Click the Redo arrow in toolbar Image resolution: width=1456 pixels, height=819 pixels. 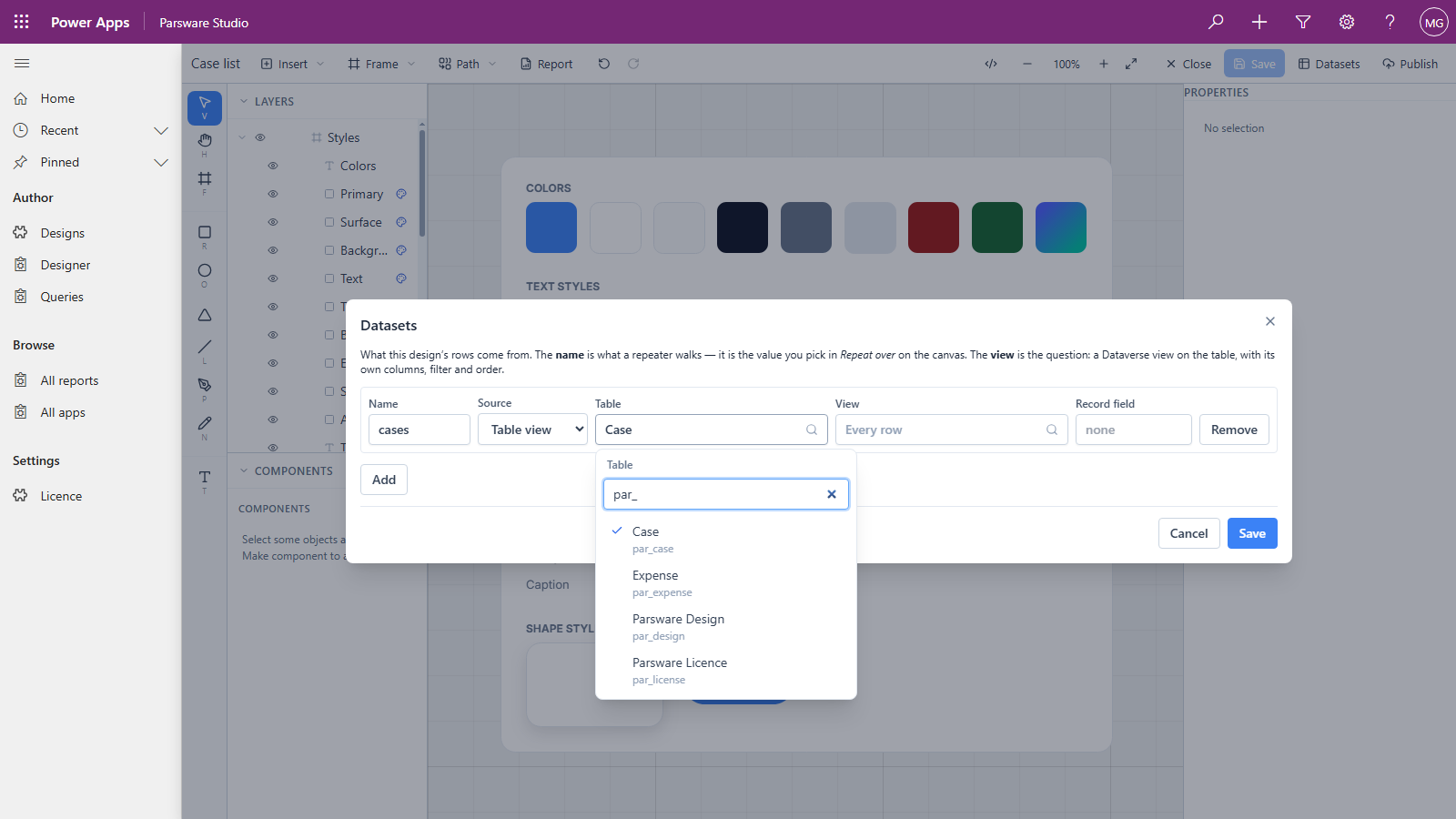coord(633,64)
